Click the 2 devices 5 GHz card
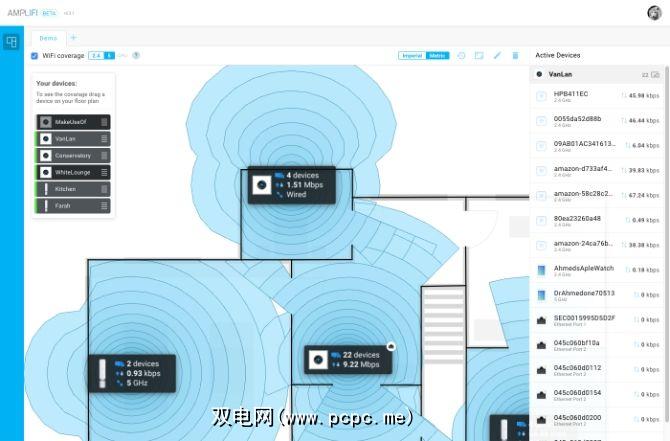The image size is (670, 441). (x=132, y=373)
